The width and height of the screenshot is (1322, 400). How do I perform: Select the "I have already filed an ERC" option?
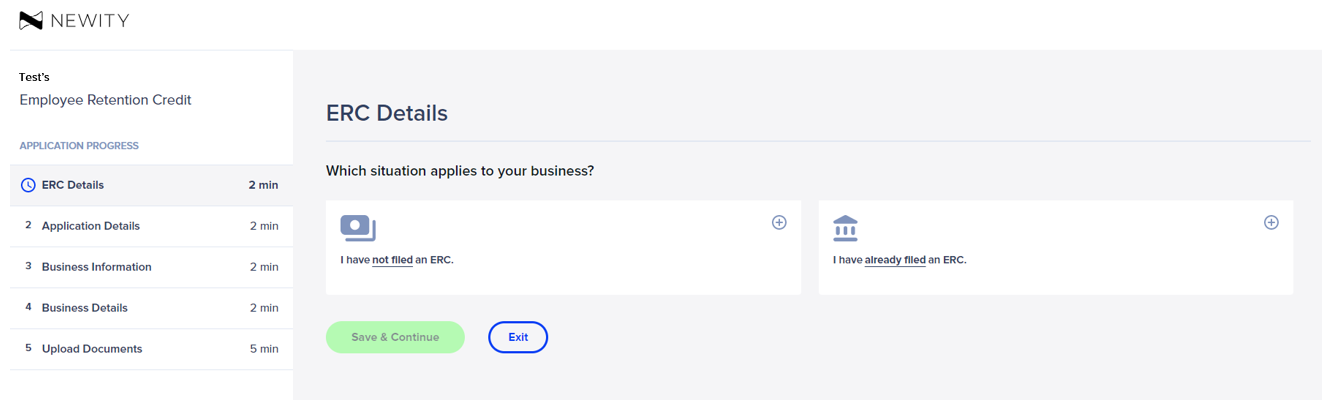(x=1055, y=247)
